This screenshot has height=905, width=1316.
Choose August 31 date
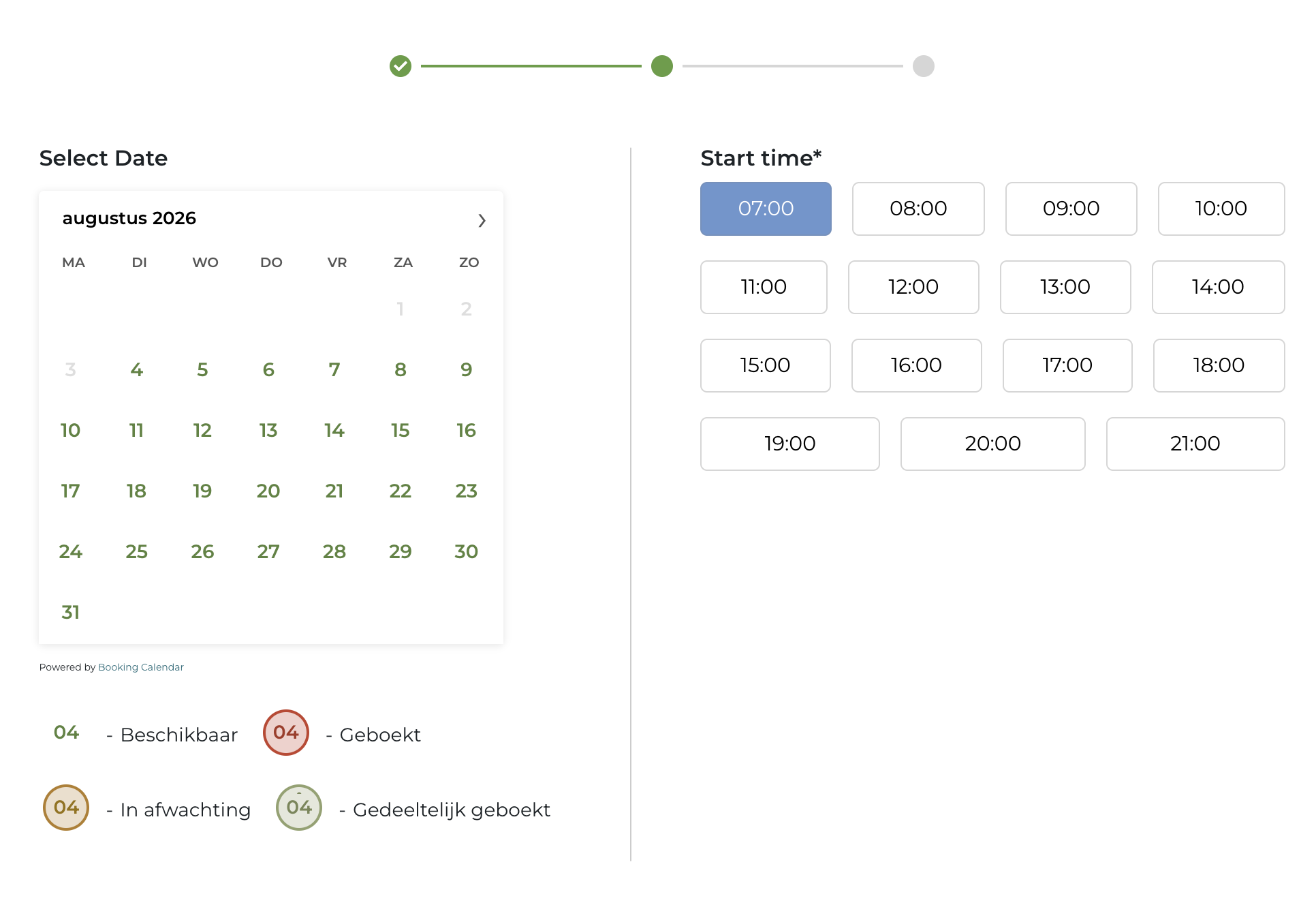point(70,612)
